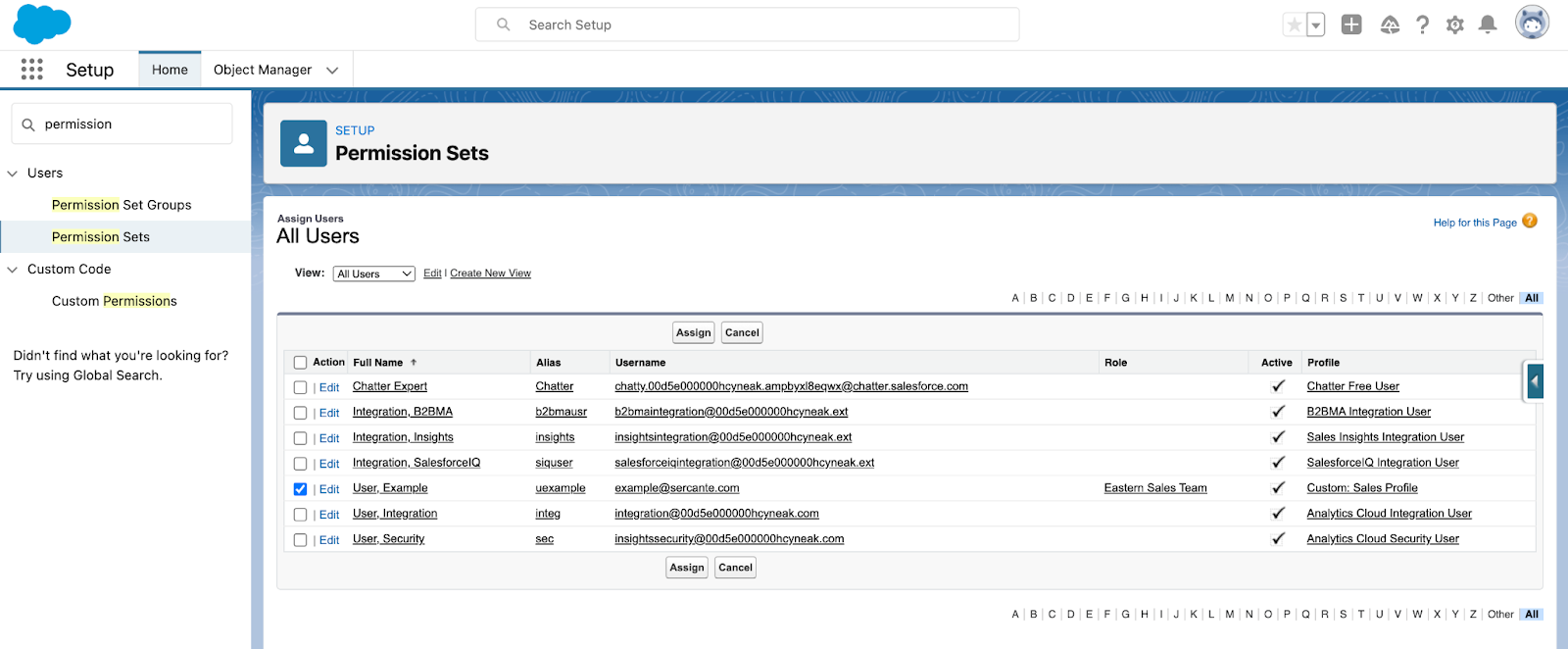Switch to the Home tab
Screen dimensions: 1568x649
[x=170, y=70]
